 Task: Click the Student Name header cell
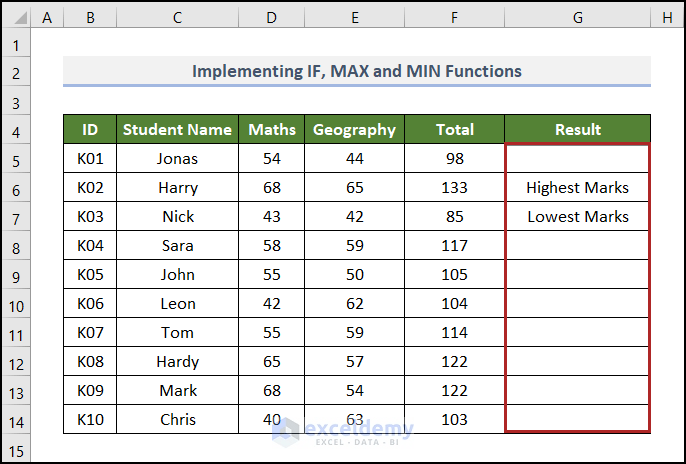[x=177, y=129]
